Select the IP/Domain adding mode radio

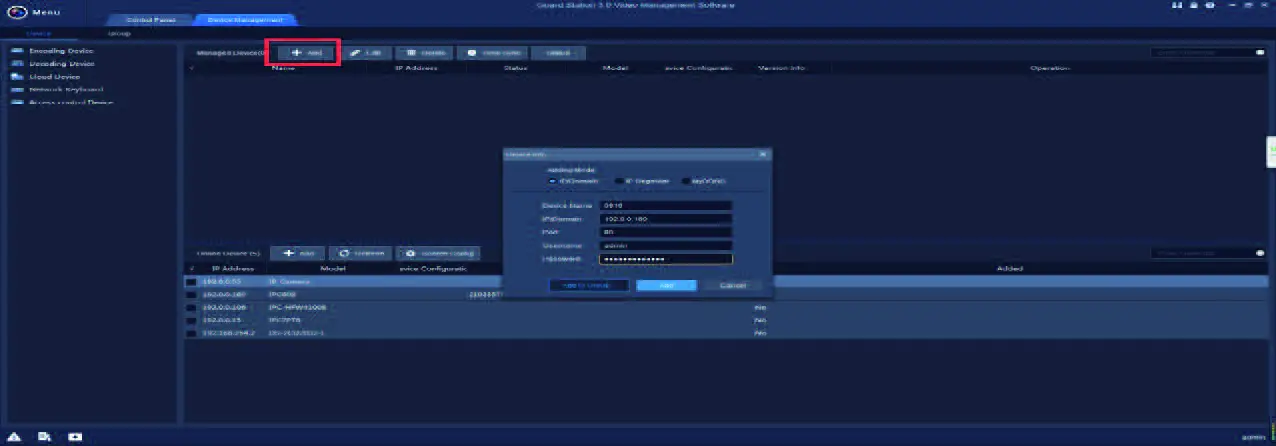[x=552, y=181]
